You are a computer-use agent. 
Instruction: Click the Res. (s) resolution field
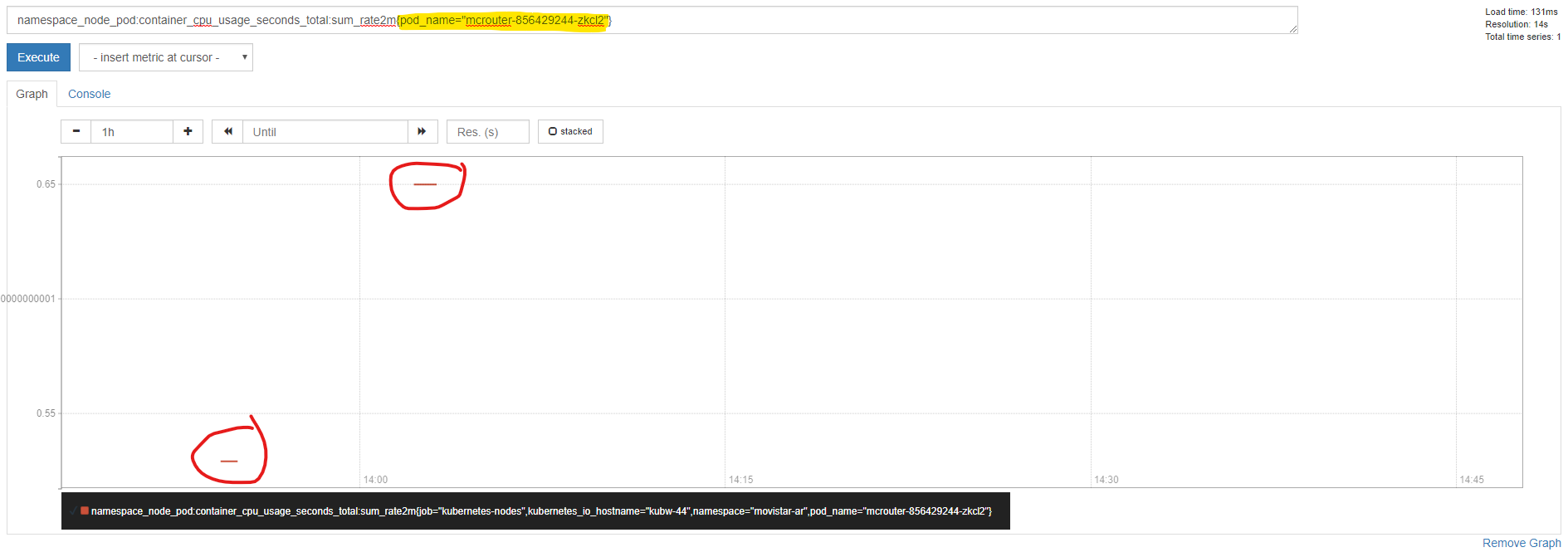[x=488, y=131]
